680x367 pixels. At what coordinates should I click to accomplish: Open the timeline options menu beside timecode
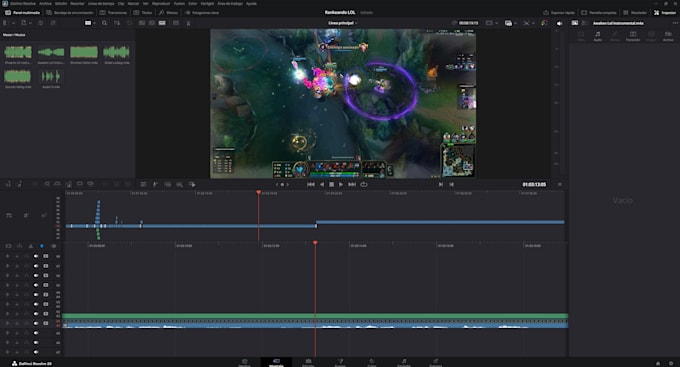[560, 184]
